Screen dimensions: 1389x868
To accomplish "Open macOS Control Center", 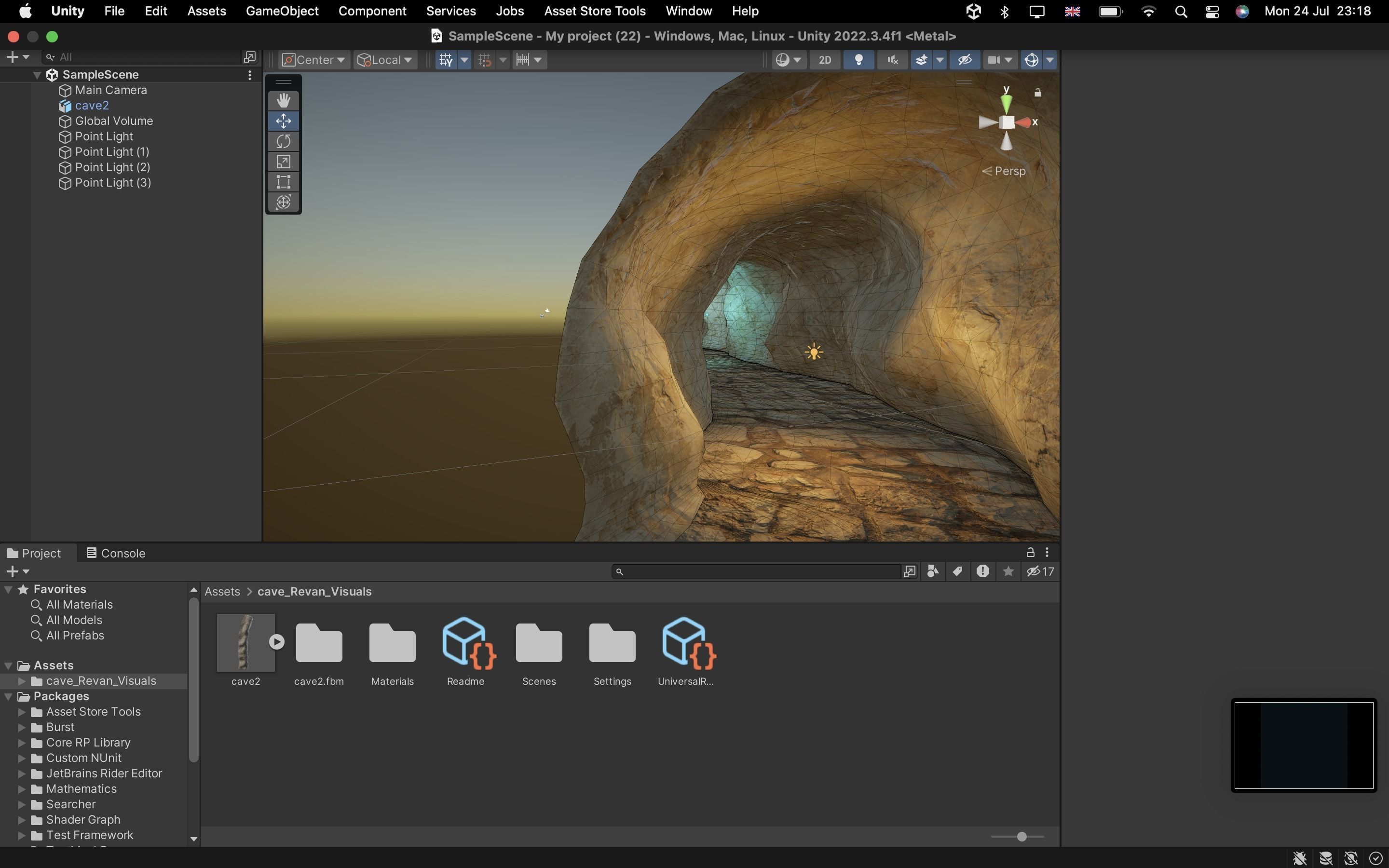I will coord(1212,12).
